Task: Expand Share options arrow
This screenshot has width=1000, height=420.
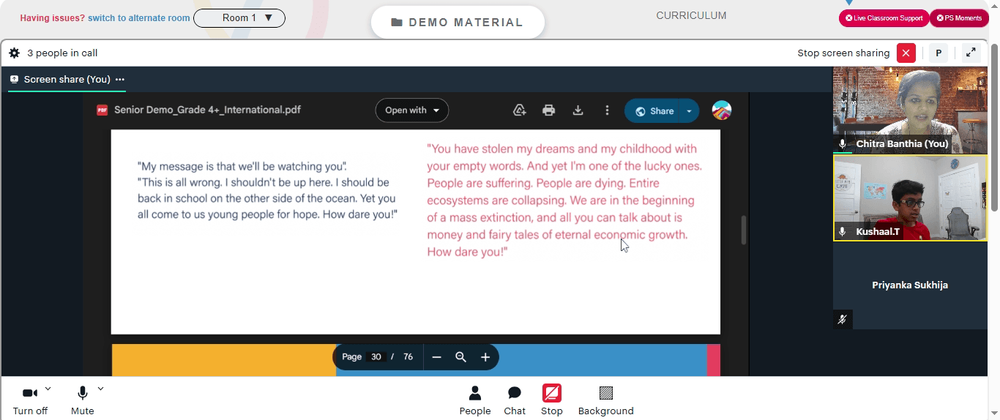Action: click(689, 111)
